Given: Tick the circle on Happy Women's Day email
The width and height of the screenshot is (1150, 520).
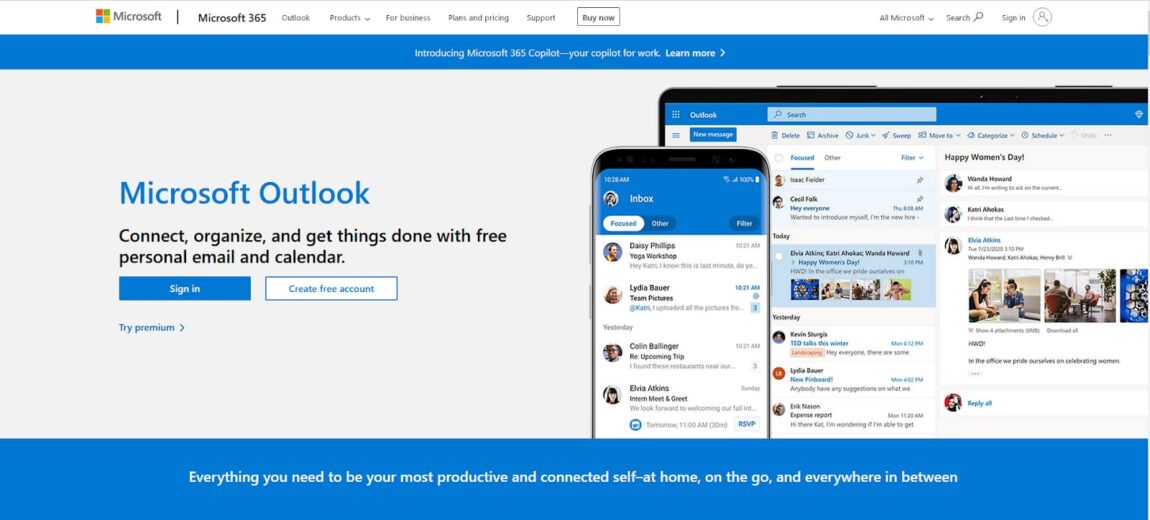Looking at the screenshot, I should [x=779, y=256].
